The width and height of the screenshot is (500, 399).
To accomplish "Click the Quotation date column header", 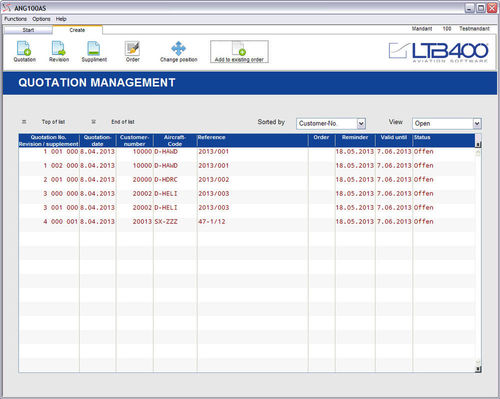I will 97,141.
